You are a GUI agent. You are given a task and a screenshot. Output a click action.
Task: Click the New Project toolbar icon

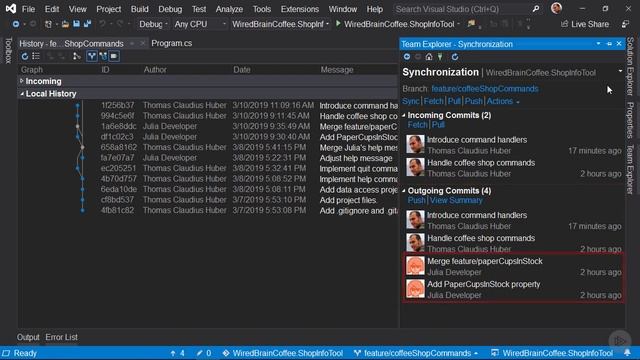tap(48, 24)
